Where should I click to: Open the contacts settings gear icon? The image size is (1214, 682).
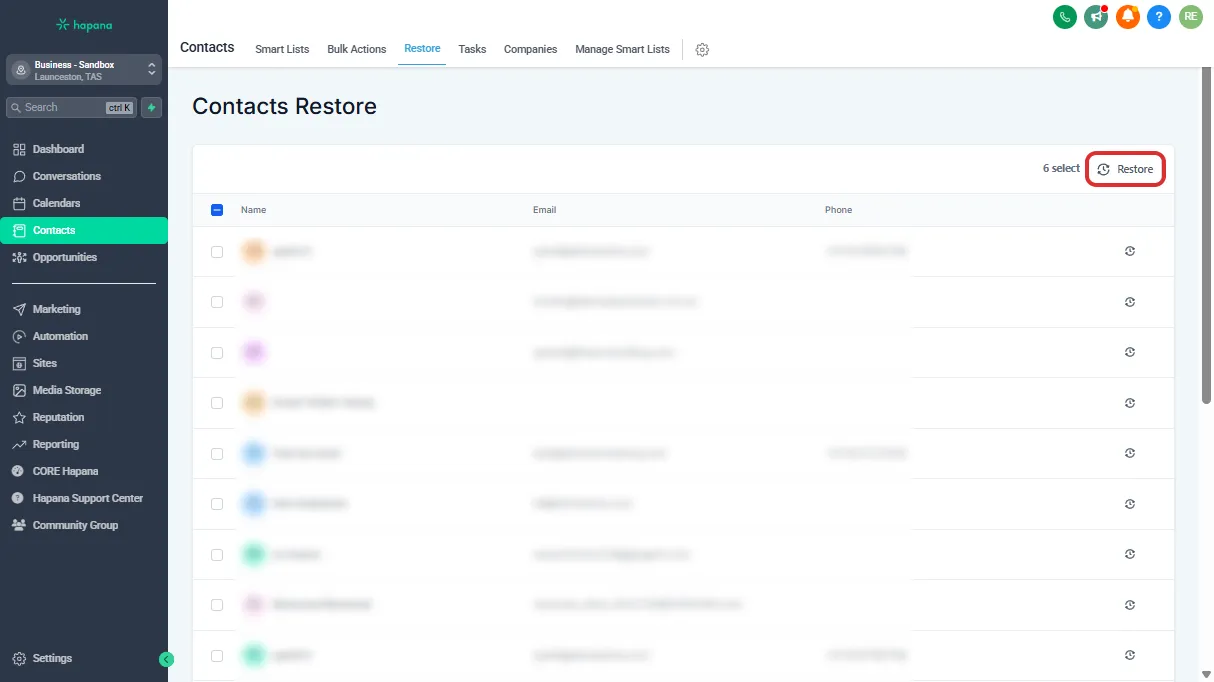[x=702, y=50]
